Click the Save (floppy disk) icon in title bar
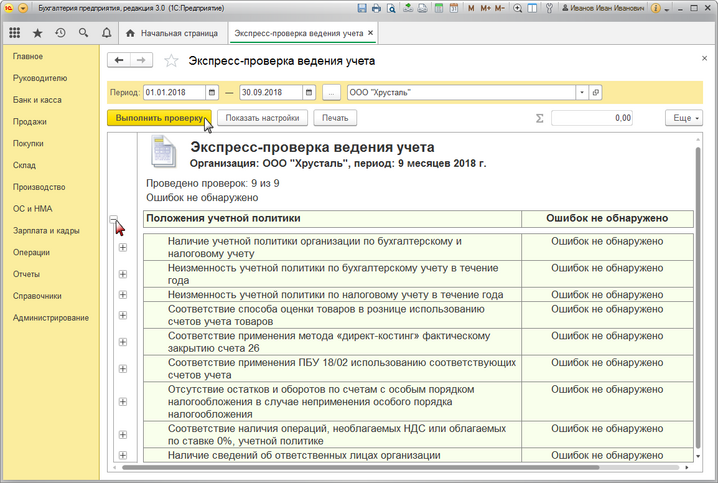The width and height of the screenshot is (718, 483). point(362,8)
